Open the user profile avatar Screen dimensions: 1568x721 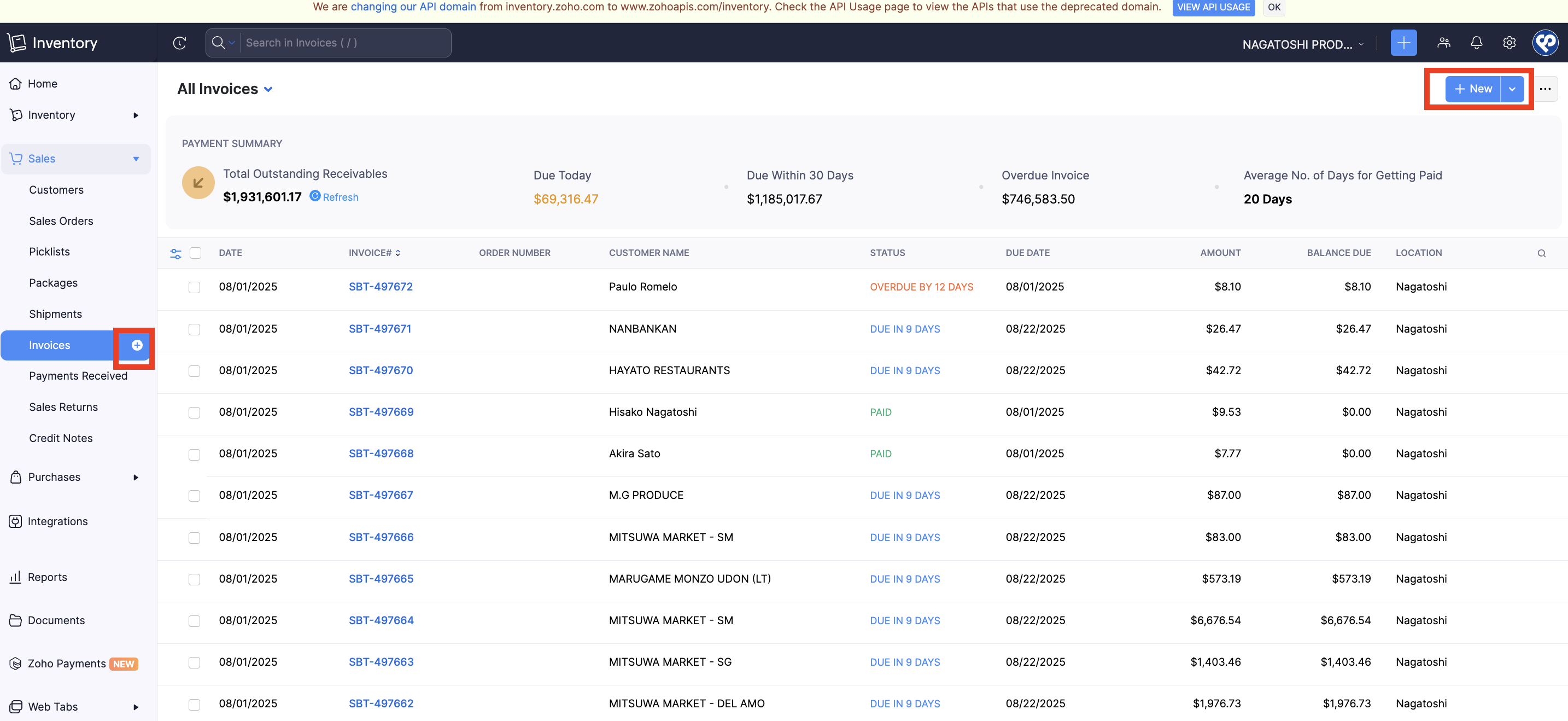(x=1545, y=43)
